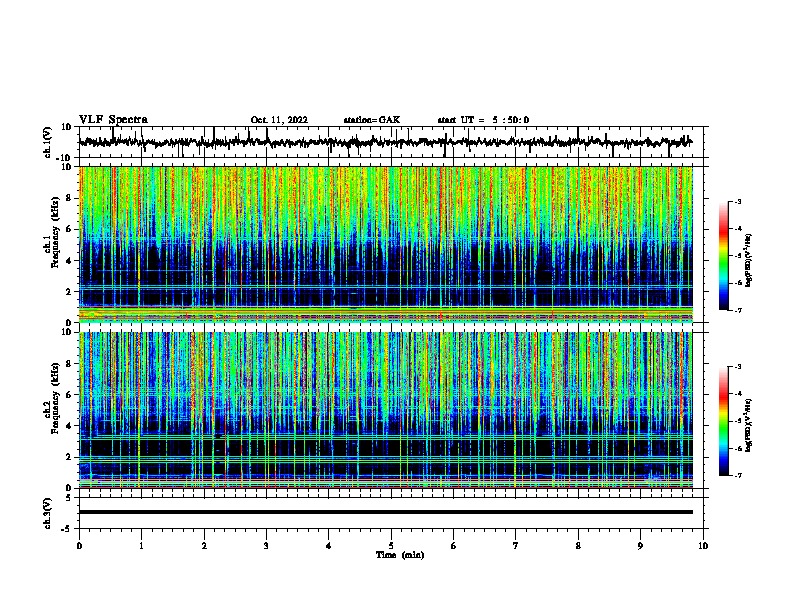Click the "5" tick on ch.3(V) axis
Screen dimensions: 792x612
tap(69, 498)
